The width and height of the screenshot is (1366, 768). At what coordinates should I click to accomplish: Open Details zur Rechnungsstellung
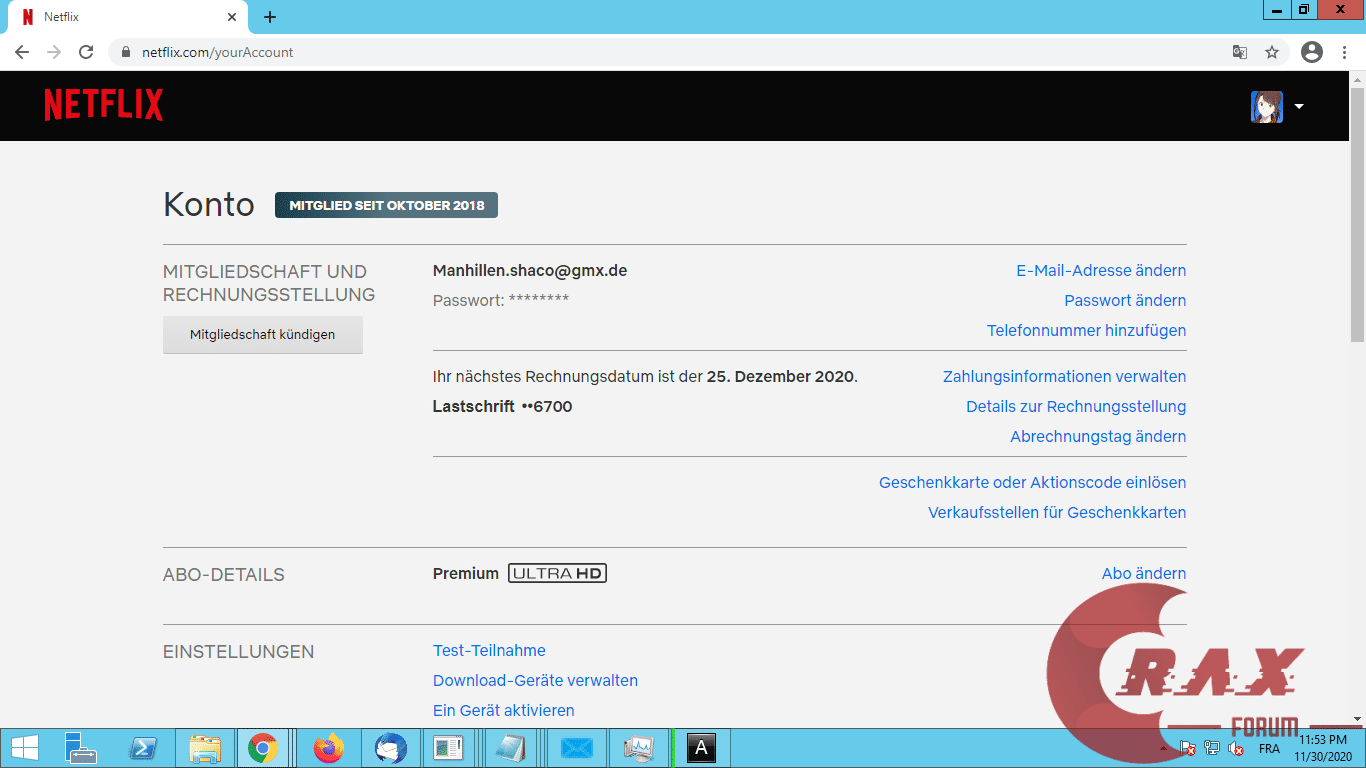(1076, 406)
